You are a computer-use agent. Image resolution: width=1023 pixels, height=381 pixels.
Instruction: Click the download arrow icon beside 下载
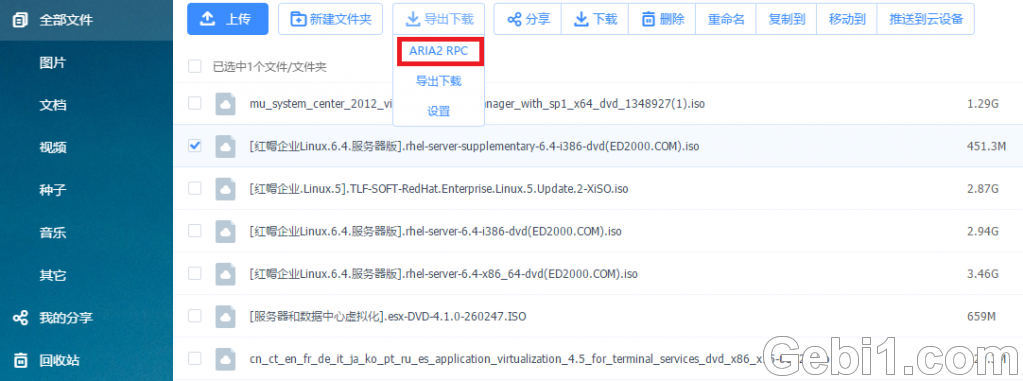pyautogui.click(x=581, y=19)
